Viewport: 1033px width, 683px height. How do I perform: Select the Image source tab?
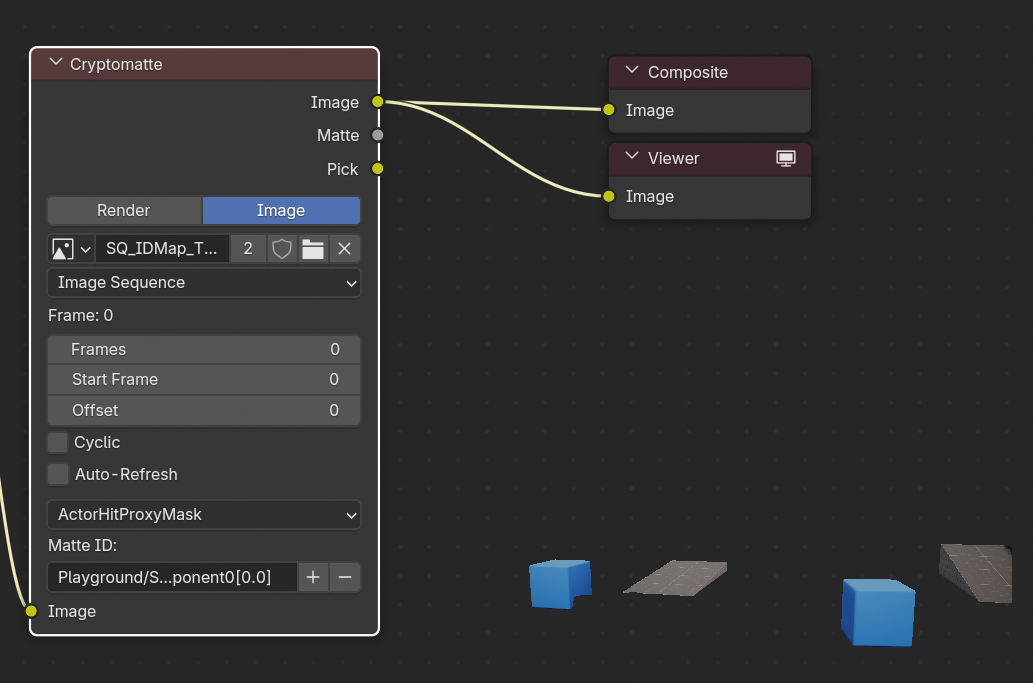point(281,210)
